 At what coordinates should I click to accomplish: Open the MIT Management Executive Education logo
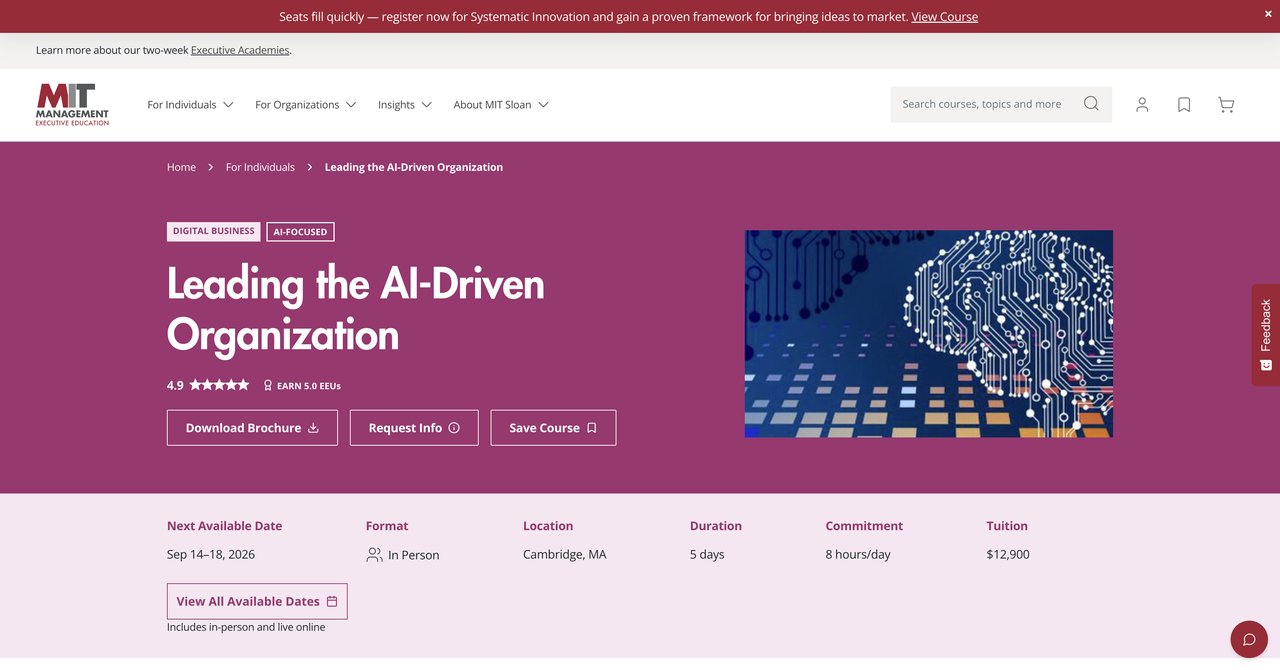pyautogui.click(x=72, y=104)
